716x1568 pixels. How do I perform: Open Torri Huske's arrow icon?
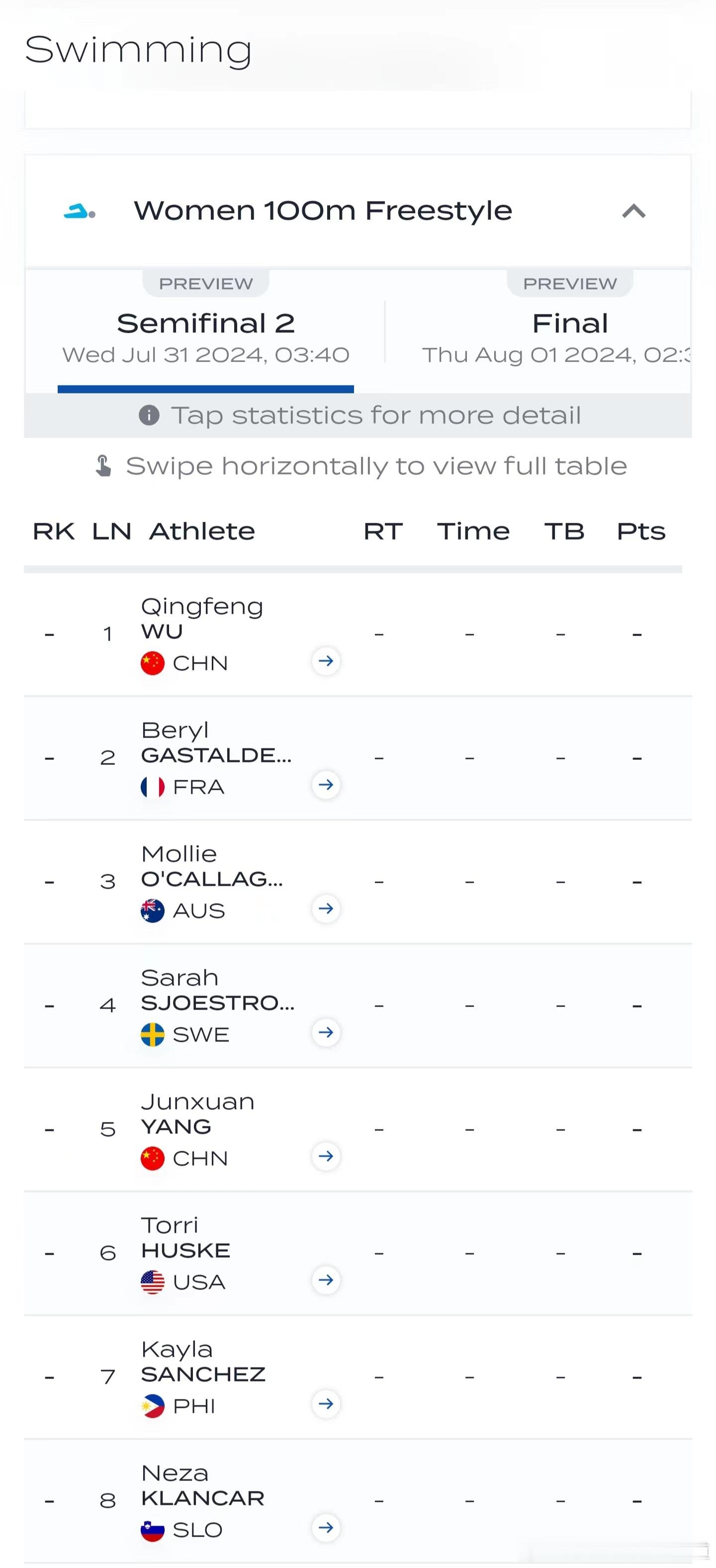pyautogui.click(x=326, y=1280)
